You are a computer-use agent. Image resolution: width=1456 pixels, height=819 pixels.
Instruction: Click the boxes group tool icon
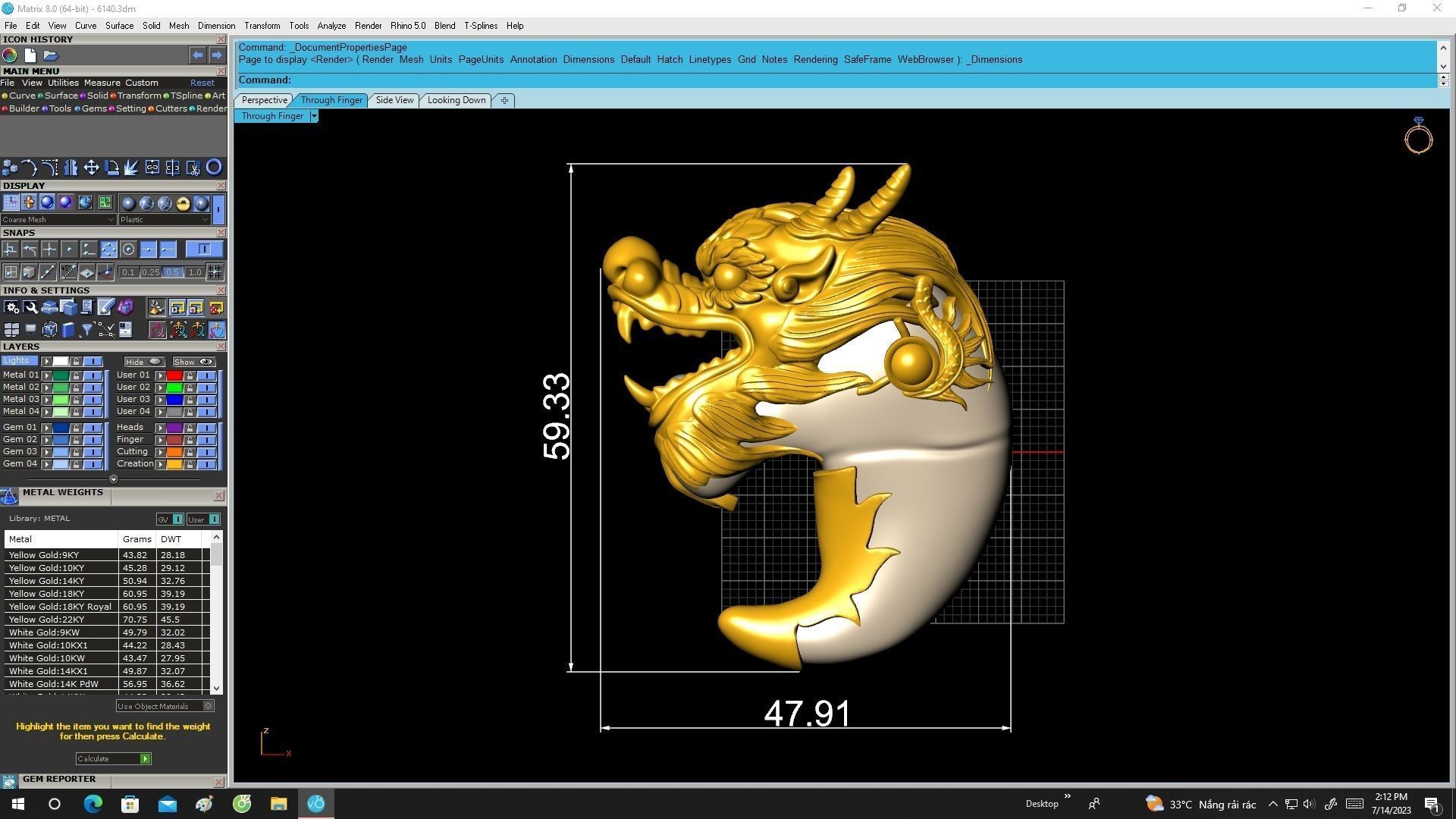point(10,168)
